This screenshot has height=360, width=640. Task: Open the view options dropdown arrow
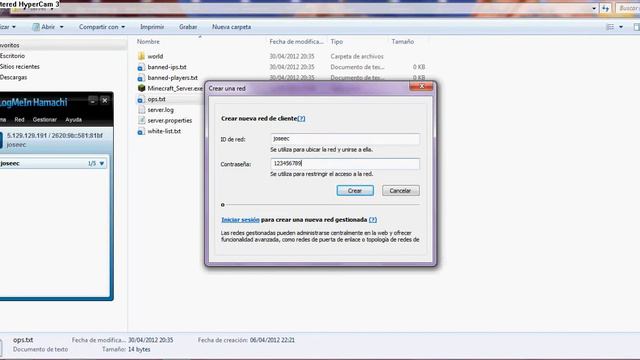[621, 27]
